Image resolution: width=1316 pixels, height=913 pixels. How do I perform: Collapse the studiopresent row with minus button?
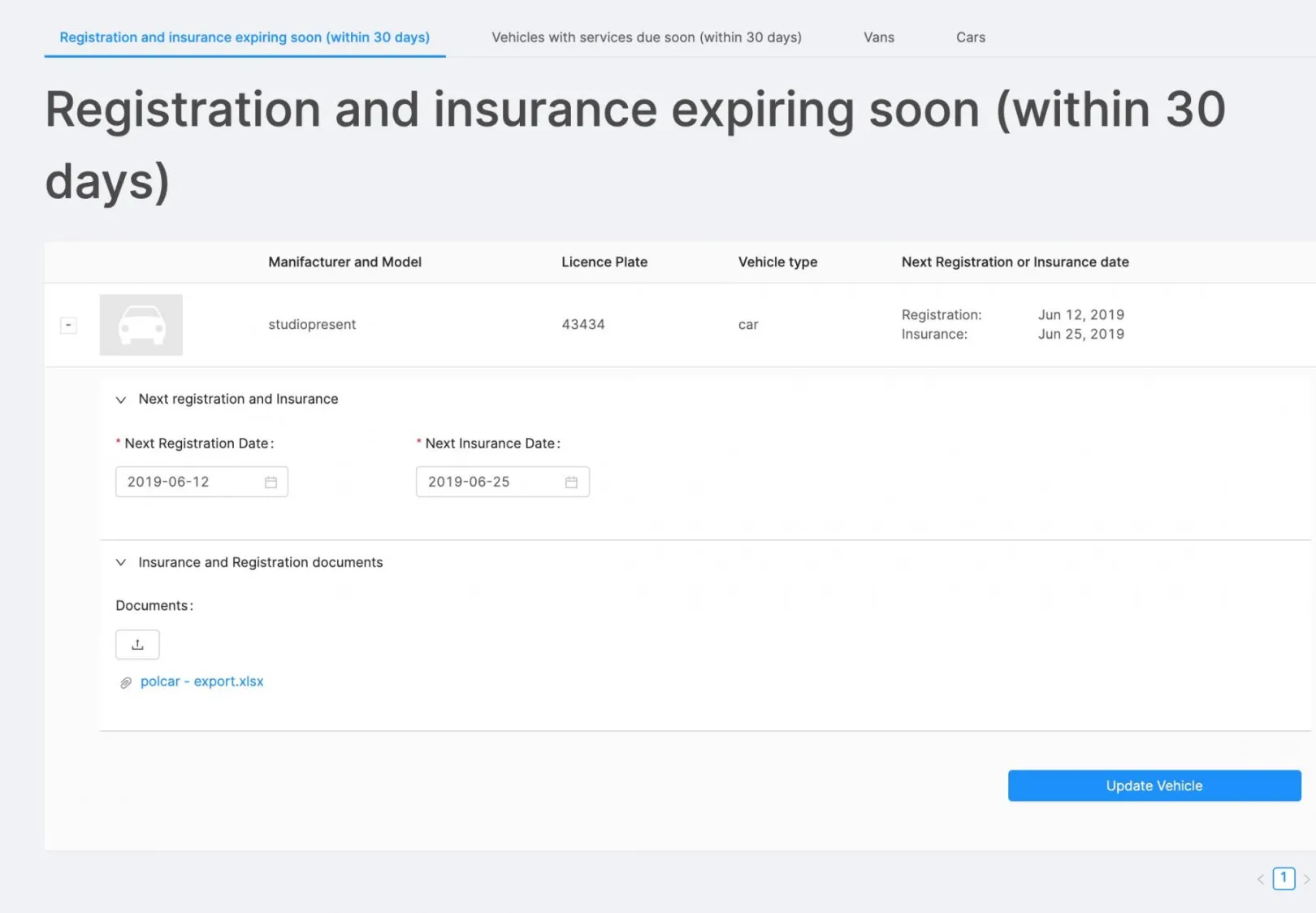tap(68, 325)
